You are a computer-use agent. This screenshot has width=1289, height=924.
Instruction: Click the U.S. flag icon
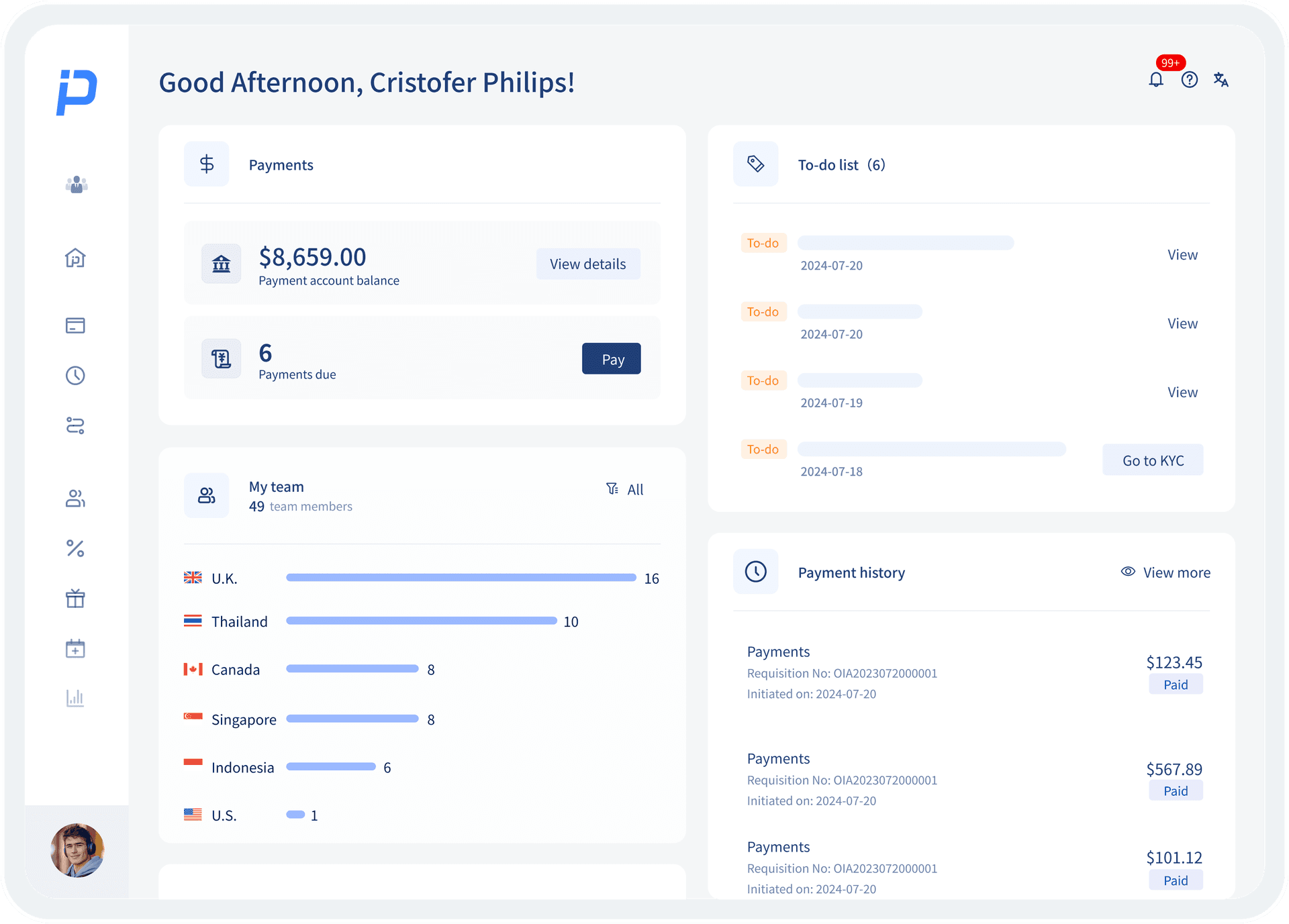pos(193,815)
